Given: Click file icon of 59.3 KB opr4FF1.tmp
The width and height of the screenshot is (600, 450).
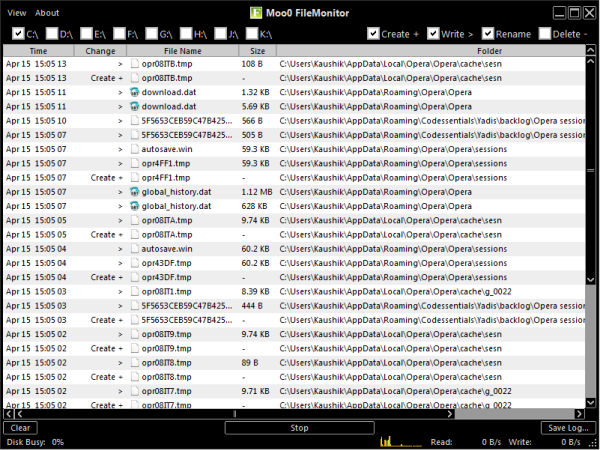Looking at the screenshot, I should (x=134, y=163).
